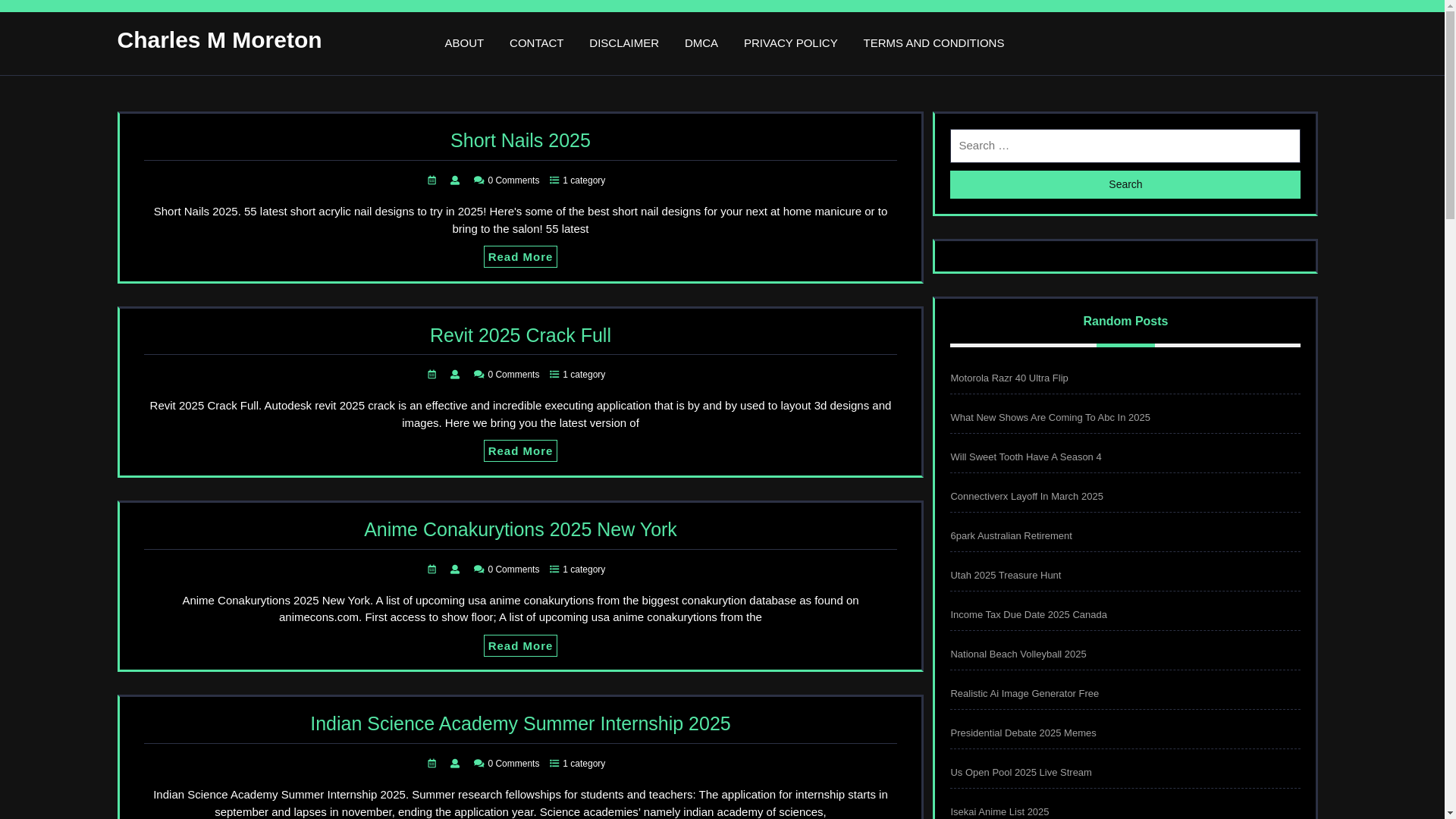Open Connectiverx Layoff In March 2025 link
Screen dimensions: 1456x819
coord(1027,497)
